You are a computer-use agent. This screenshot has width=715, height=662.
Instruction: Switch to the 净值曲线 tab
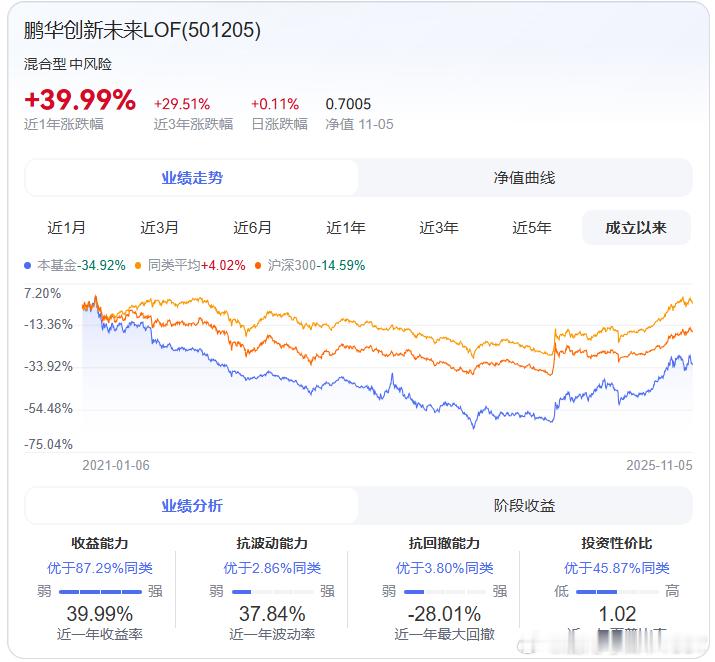[x=524, y=178]
